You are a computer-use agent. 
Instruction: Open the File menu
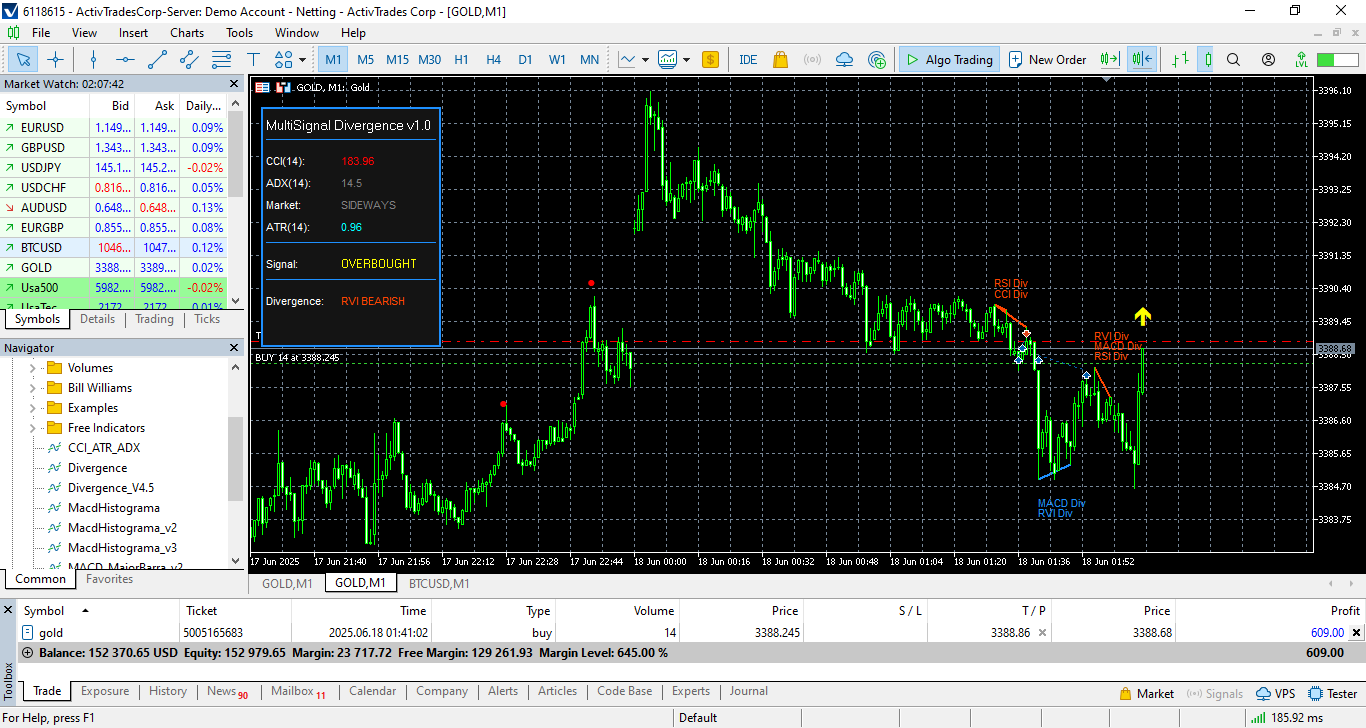point(41,32)
